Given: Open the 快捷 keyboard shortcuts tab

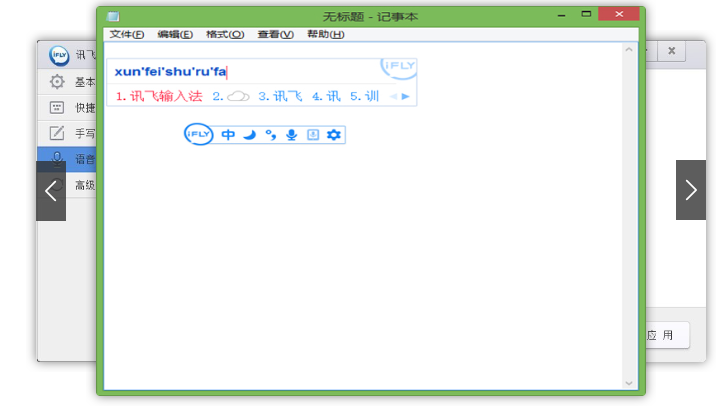Looking at the screenshot, I should (67, 108).
